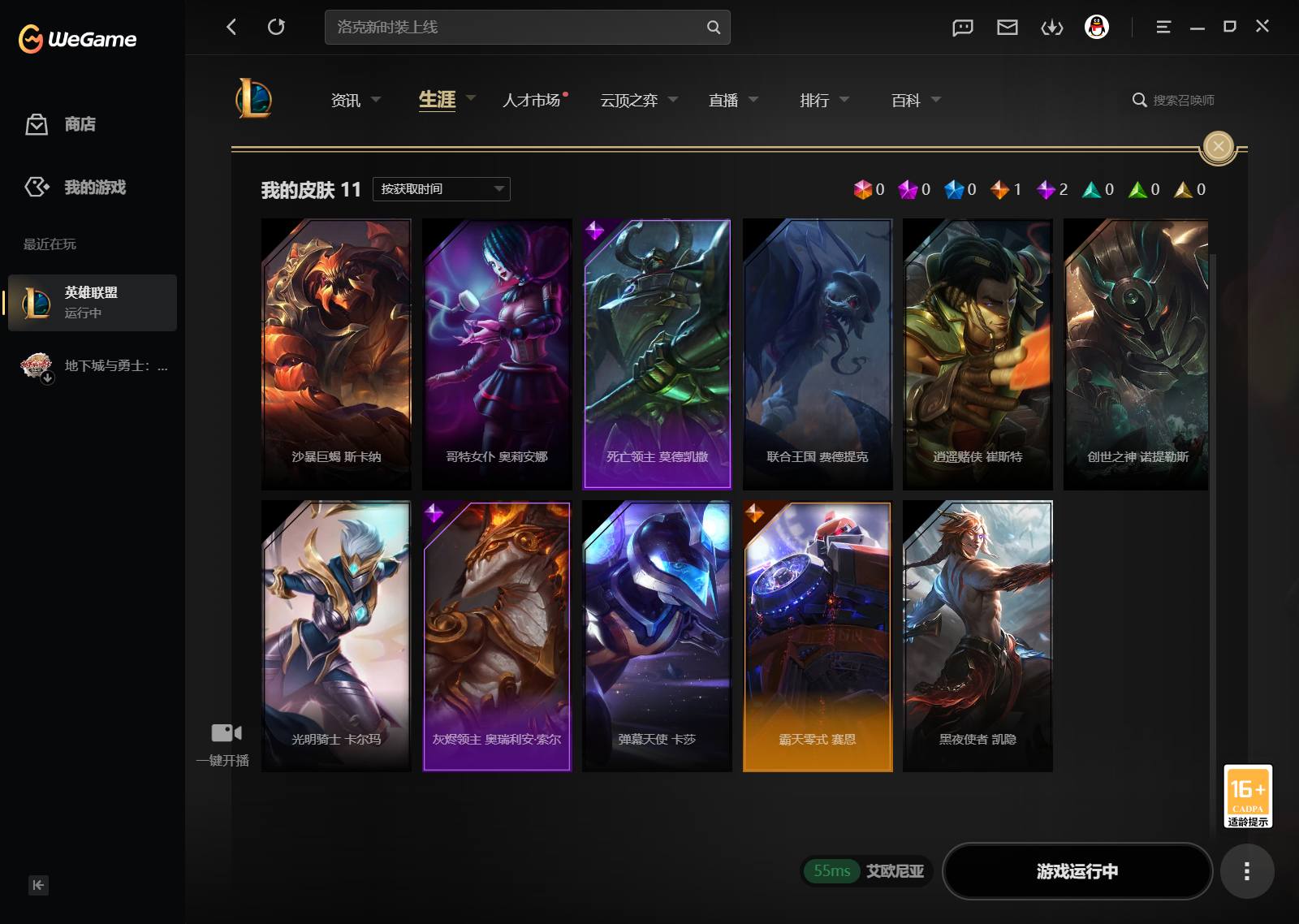Viewport: 1299px width, 924px height.
Task: Select 地下城与勇士 in recently played list
Action: click(93, 366)
